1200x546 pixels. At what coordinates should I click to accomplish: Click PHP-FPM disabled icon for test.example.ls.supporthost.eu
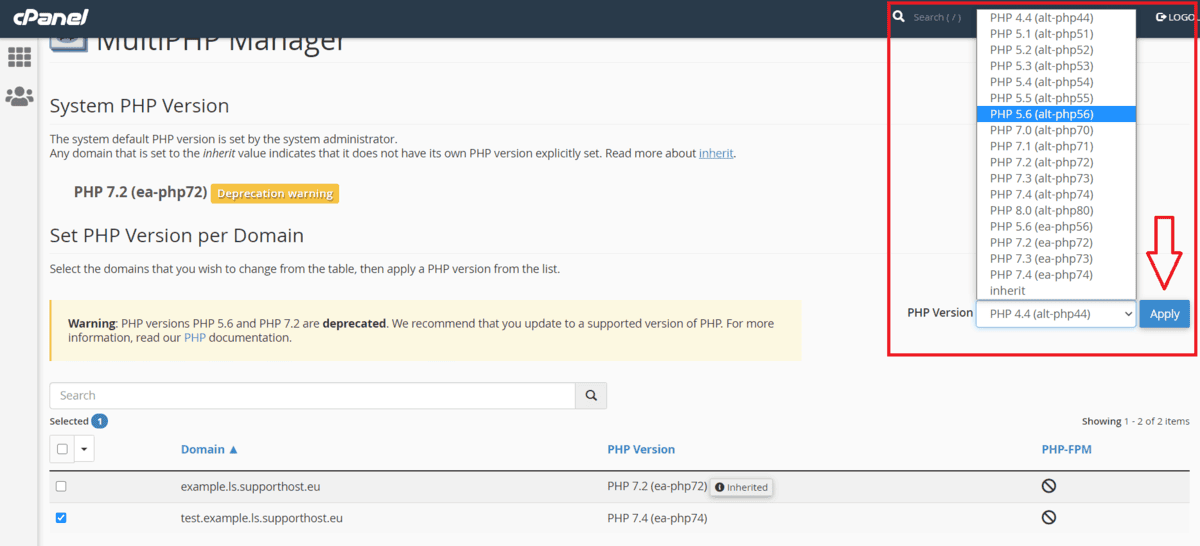(1049, 518)
